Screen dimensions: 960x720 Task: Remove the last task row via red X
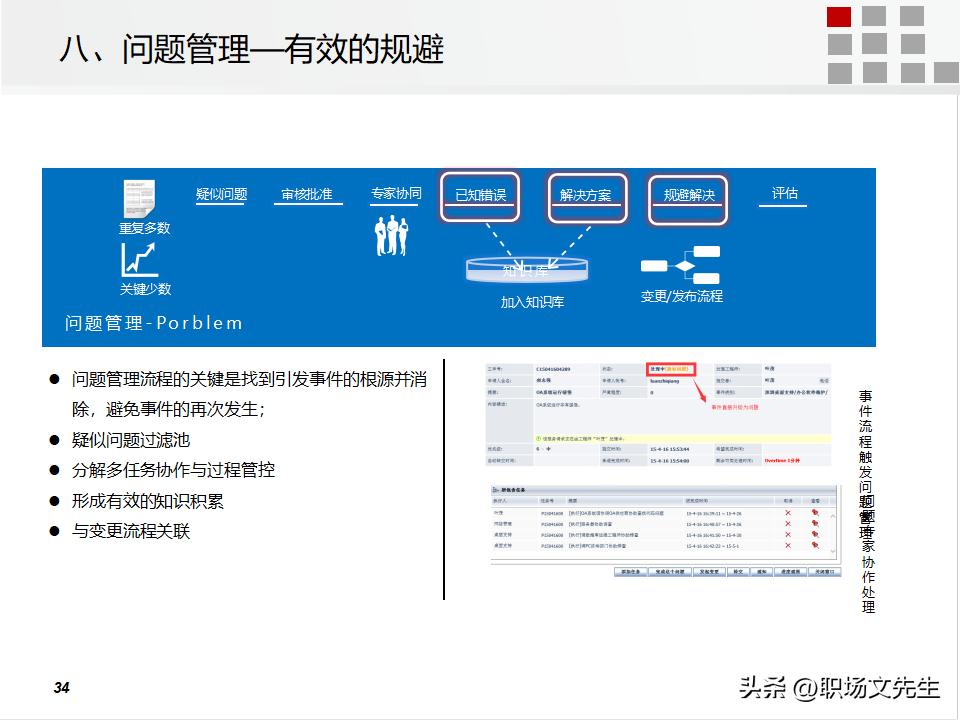pos(786,544)
